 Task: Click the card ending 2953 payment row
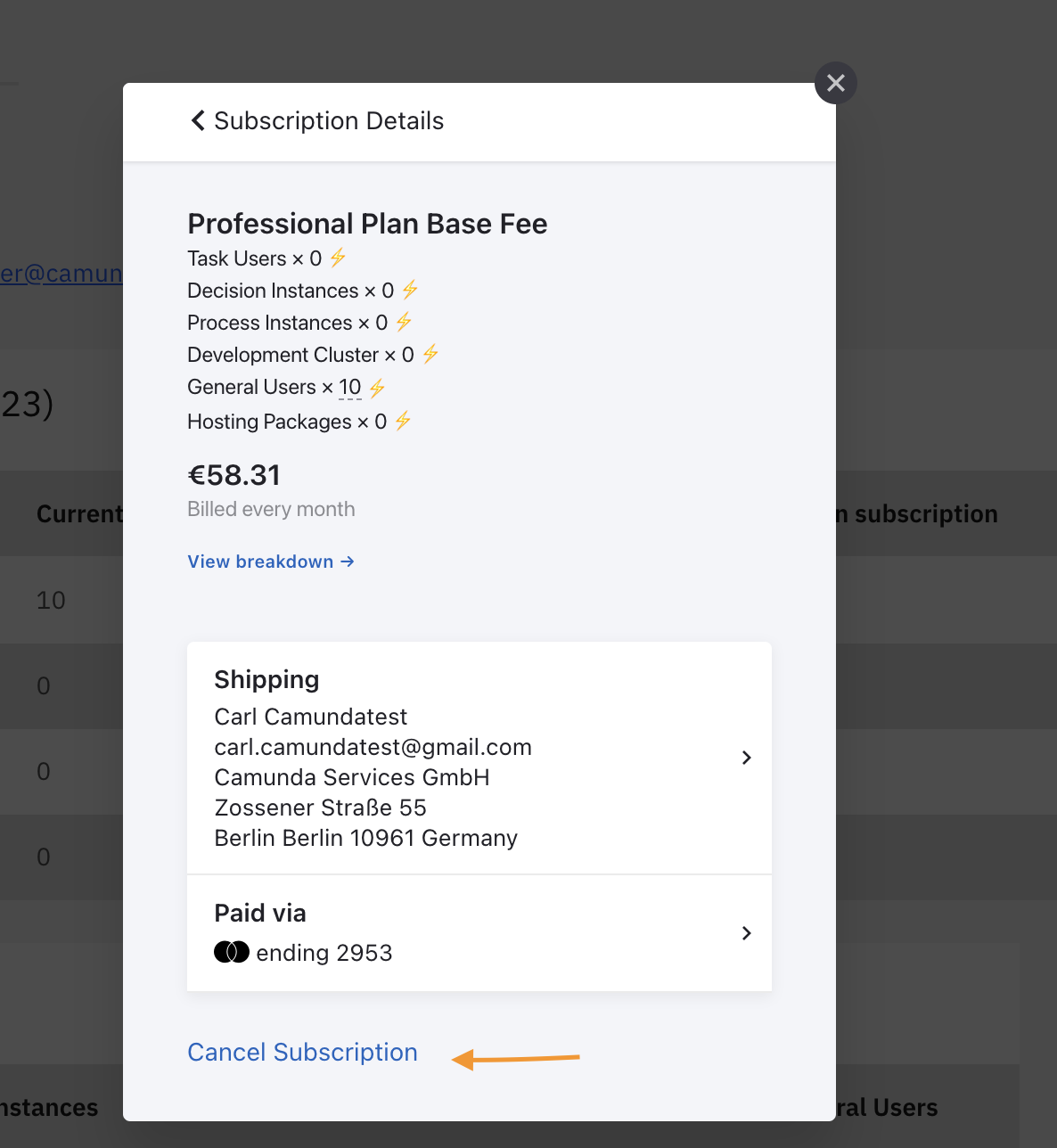click(324, 952)
